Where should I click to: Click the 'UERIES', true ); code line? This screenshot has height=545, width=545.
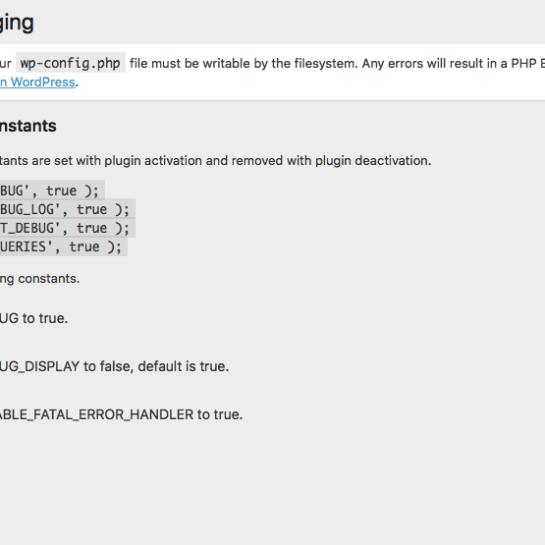point(64,247)
